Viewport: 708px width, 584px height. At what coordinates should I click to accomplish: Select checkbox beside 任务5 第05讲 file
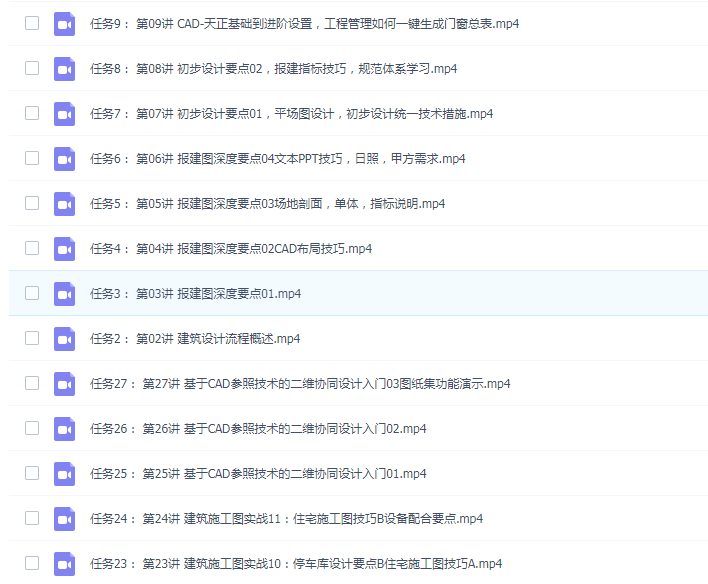click(x=32, y=203)
